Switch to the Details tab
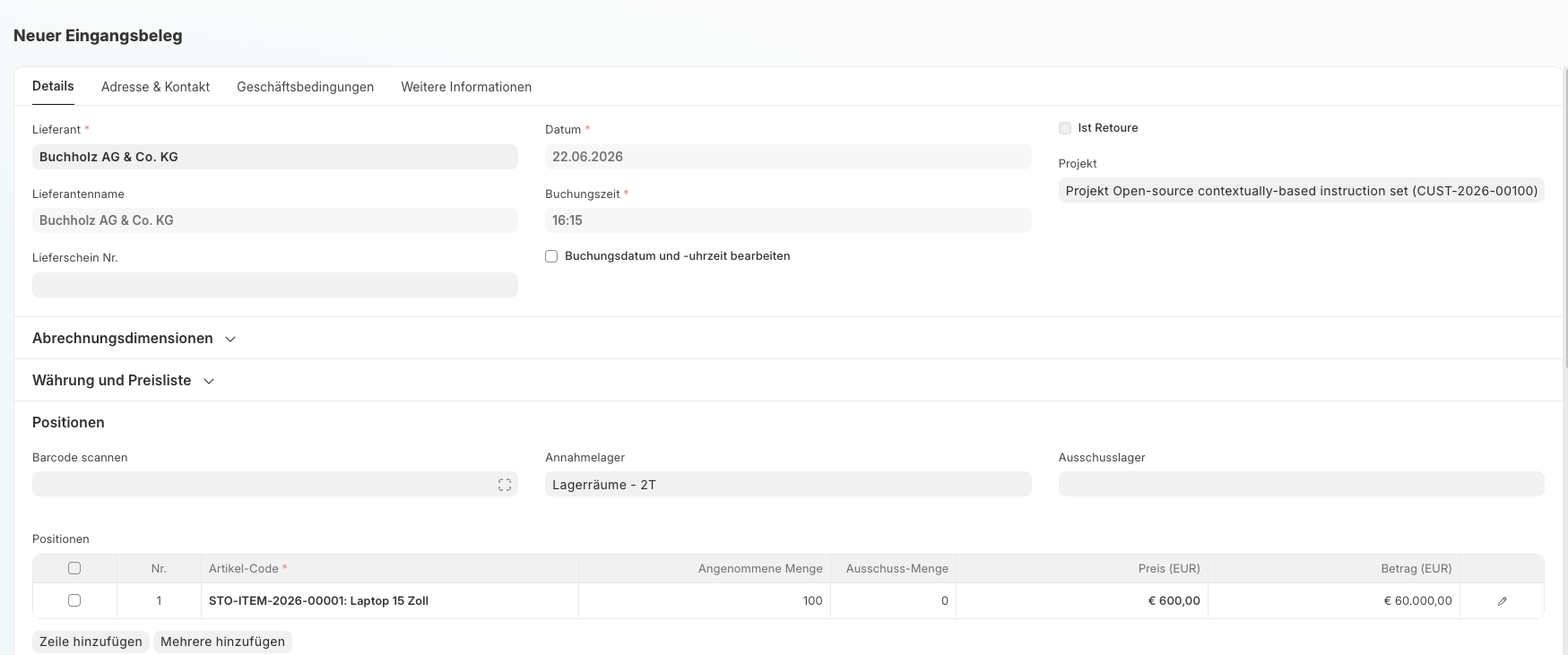Viewport: 1568px width, 655px height. click(53, 86)
